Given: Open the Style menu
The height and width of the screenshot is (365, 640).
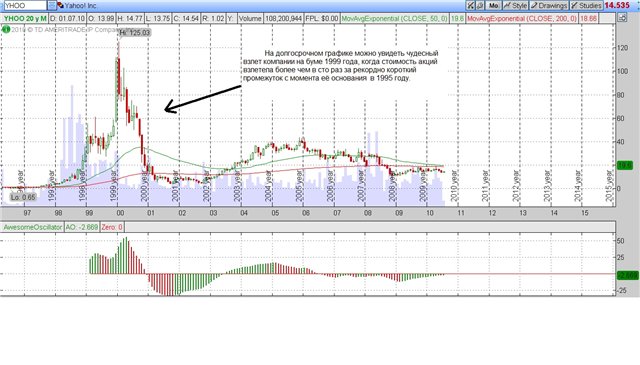Looking at the screenshot, I should click(516, 6).
